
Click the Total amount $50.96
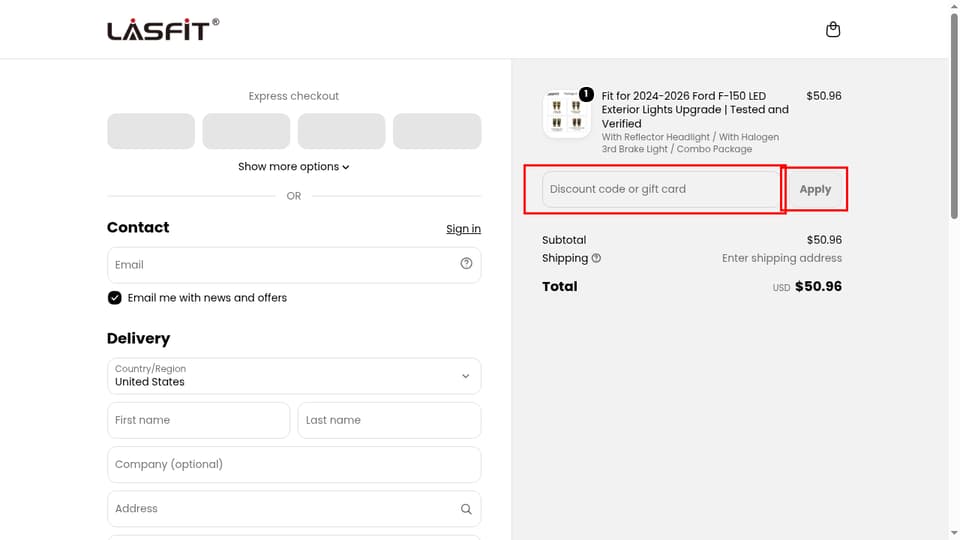(818, 287)
